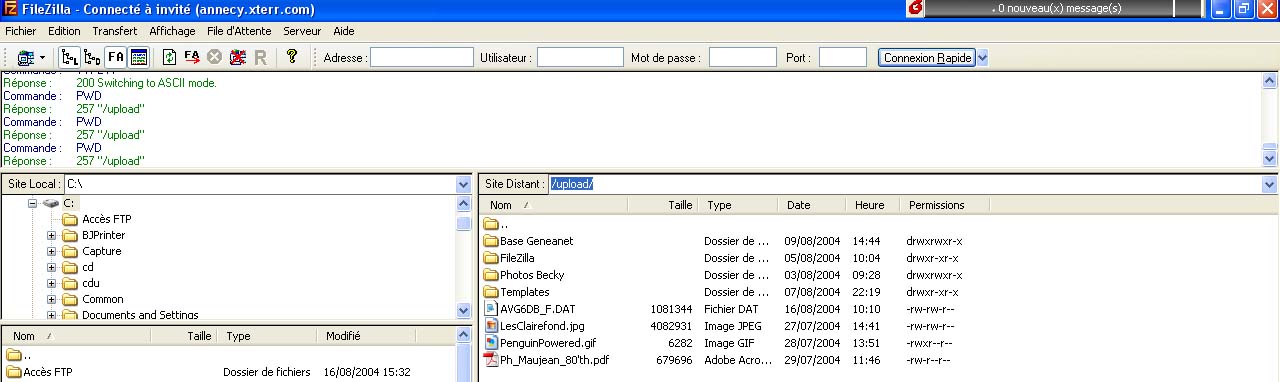
Task: Expand the cd folder node
Action: pyautogui.click(x=51, y=267)
